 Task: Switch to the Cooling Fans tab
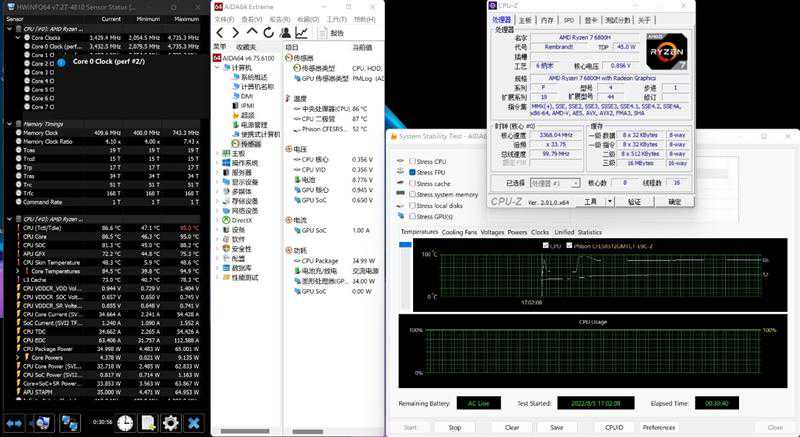coord(459,232)
